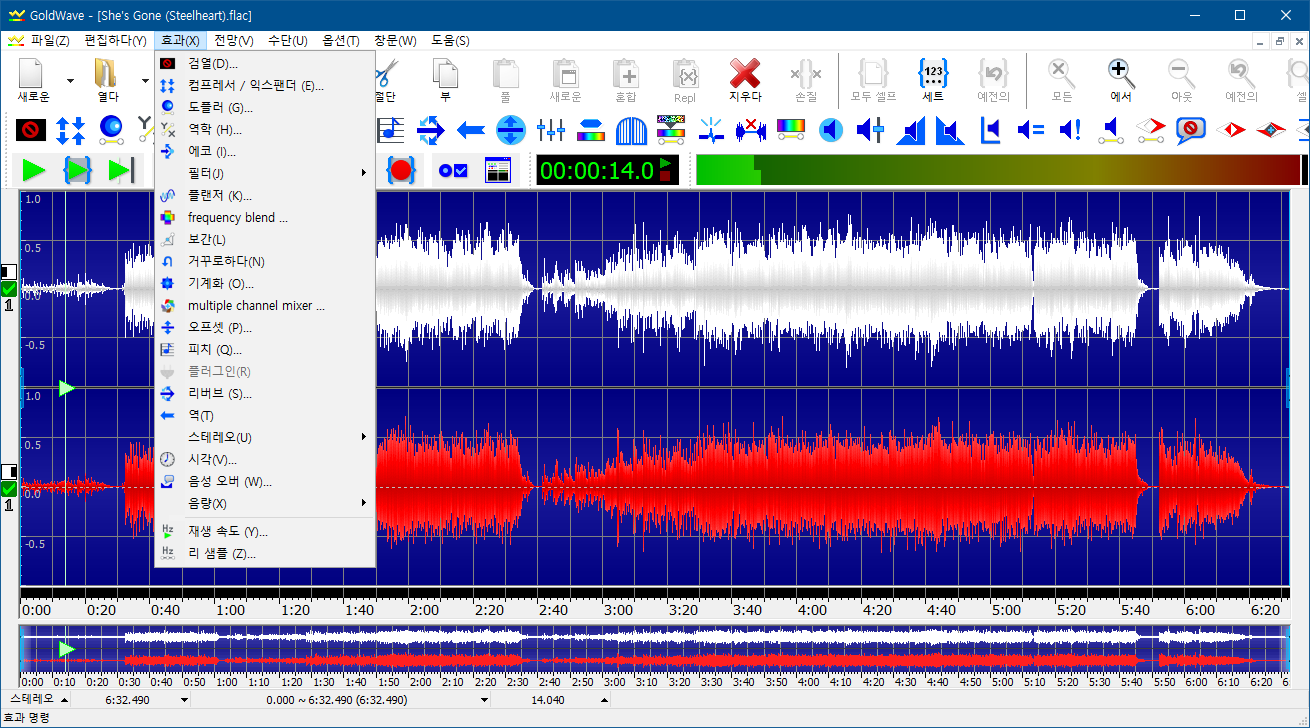The image size is (1310, 728).
Task: Click the green start marker between the channels
Action: 66,387
